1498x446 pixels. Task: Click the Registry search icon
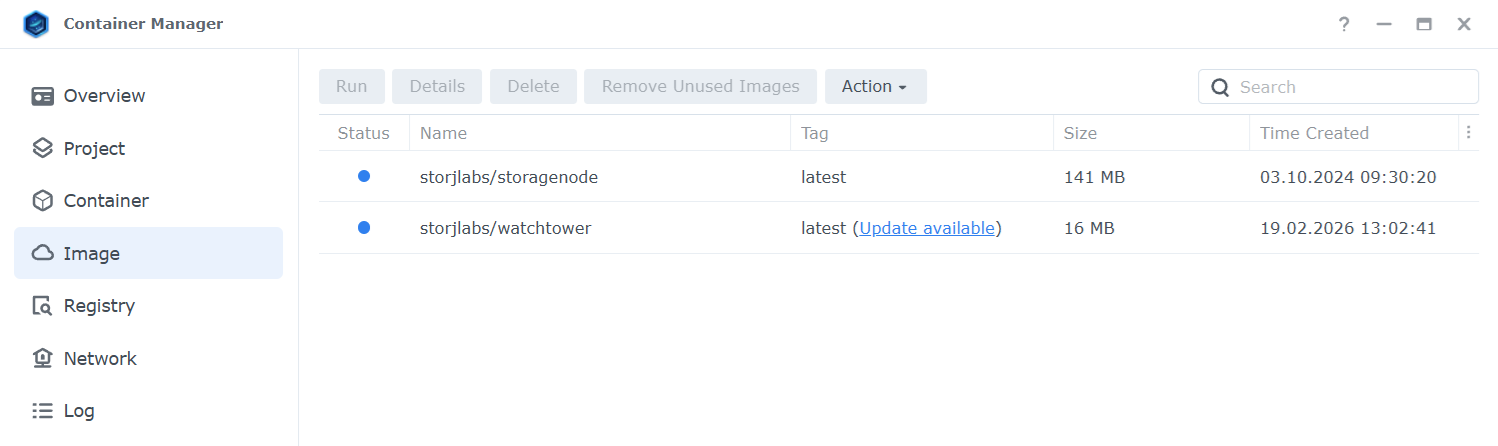(42, 306)
